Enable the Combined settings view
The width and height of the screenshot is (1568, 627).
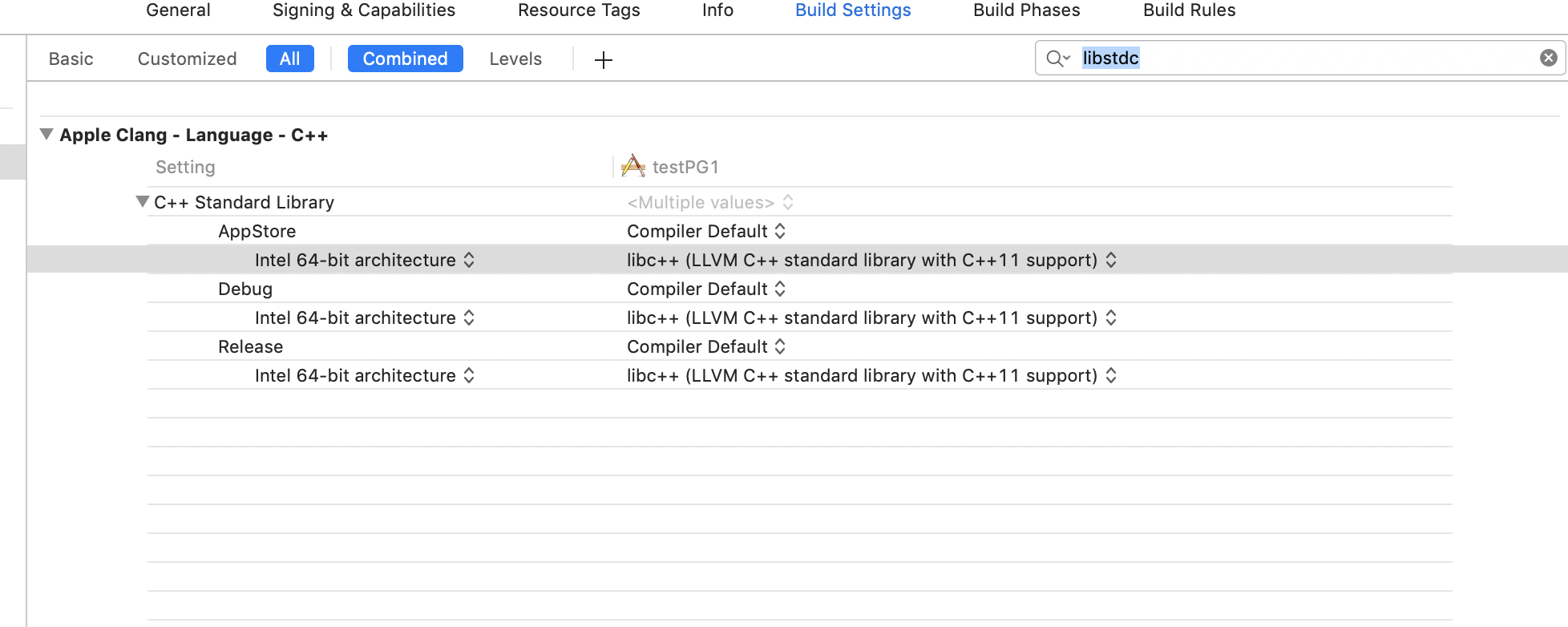coord(405,58)
